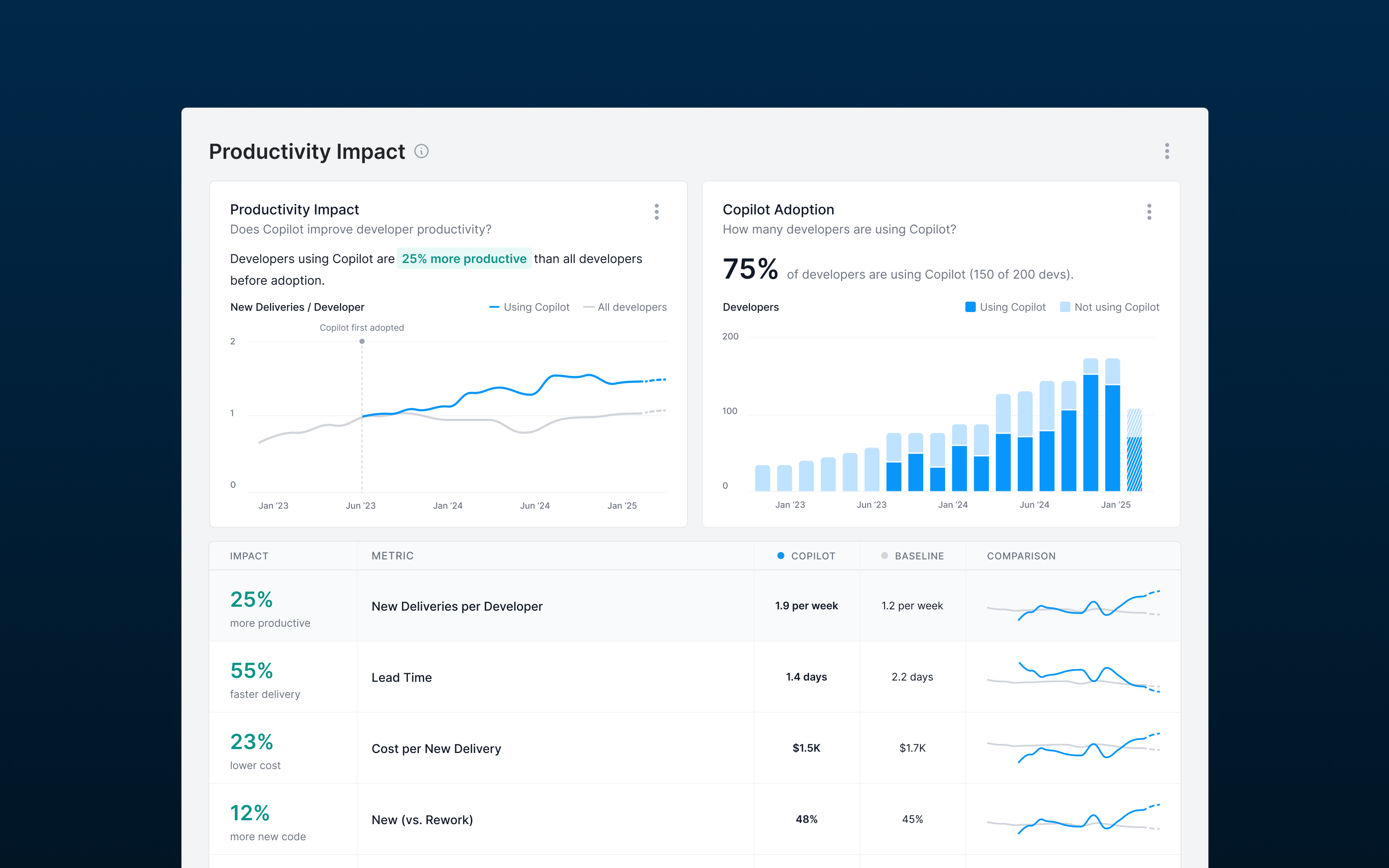Click the METRIC column header

(x=392, y=556)
